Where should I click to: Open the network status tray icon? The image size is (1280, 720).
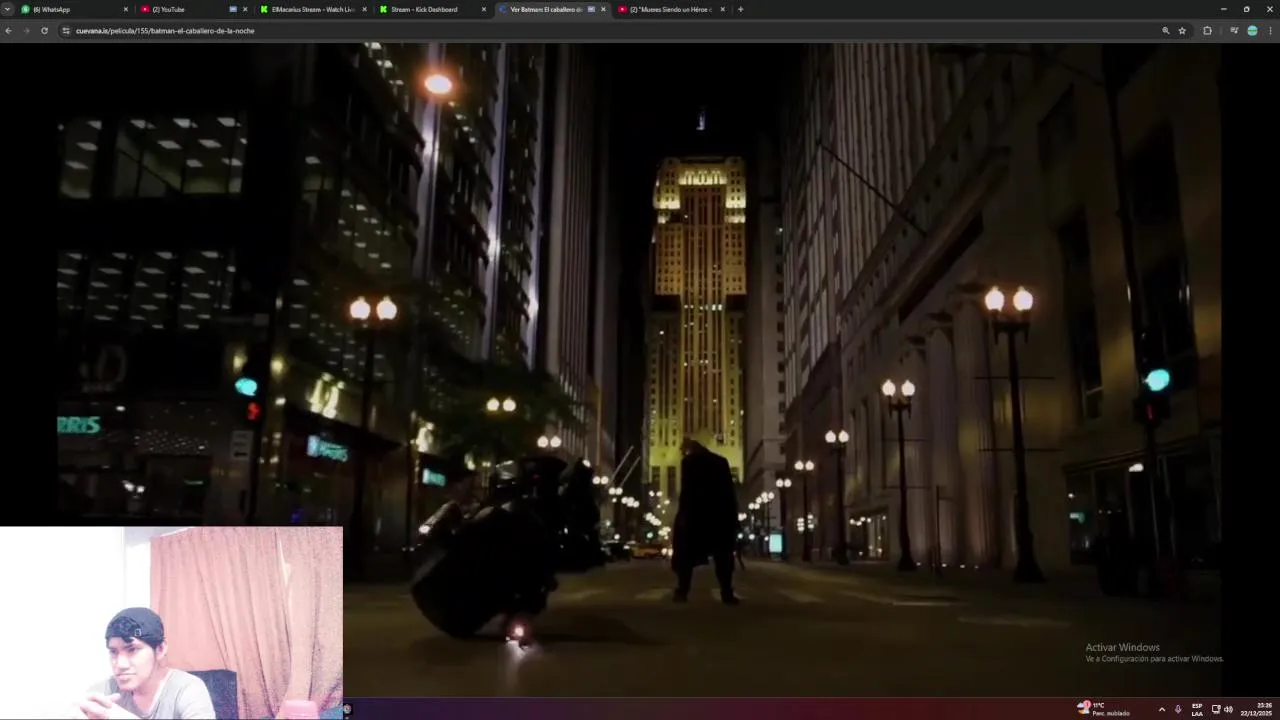tap(1216, 709)
